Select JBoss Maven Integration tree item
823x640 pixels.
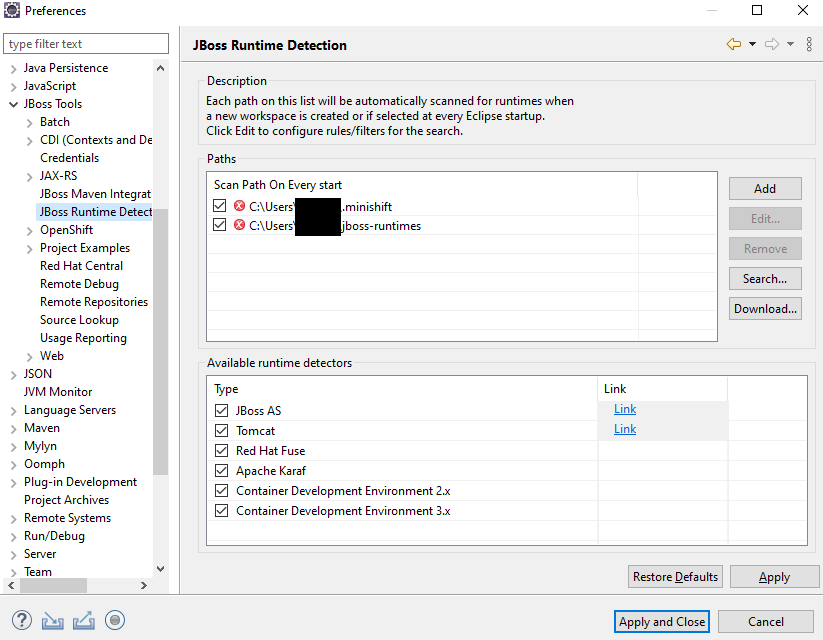(96, 194)
